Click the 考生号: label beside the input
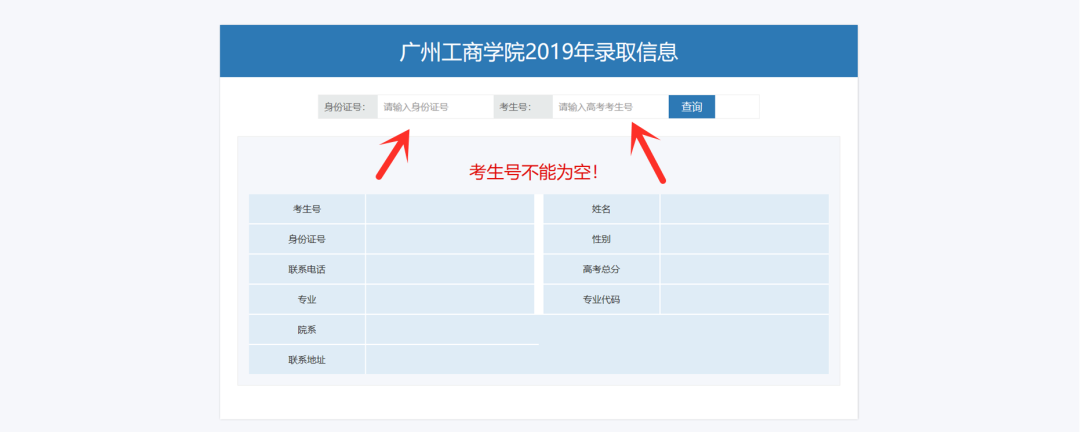This screenshot has height=432, width=1080. coord(523,107)
